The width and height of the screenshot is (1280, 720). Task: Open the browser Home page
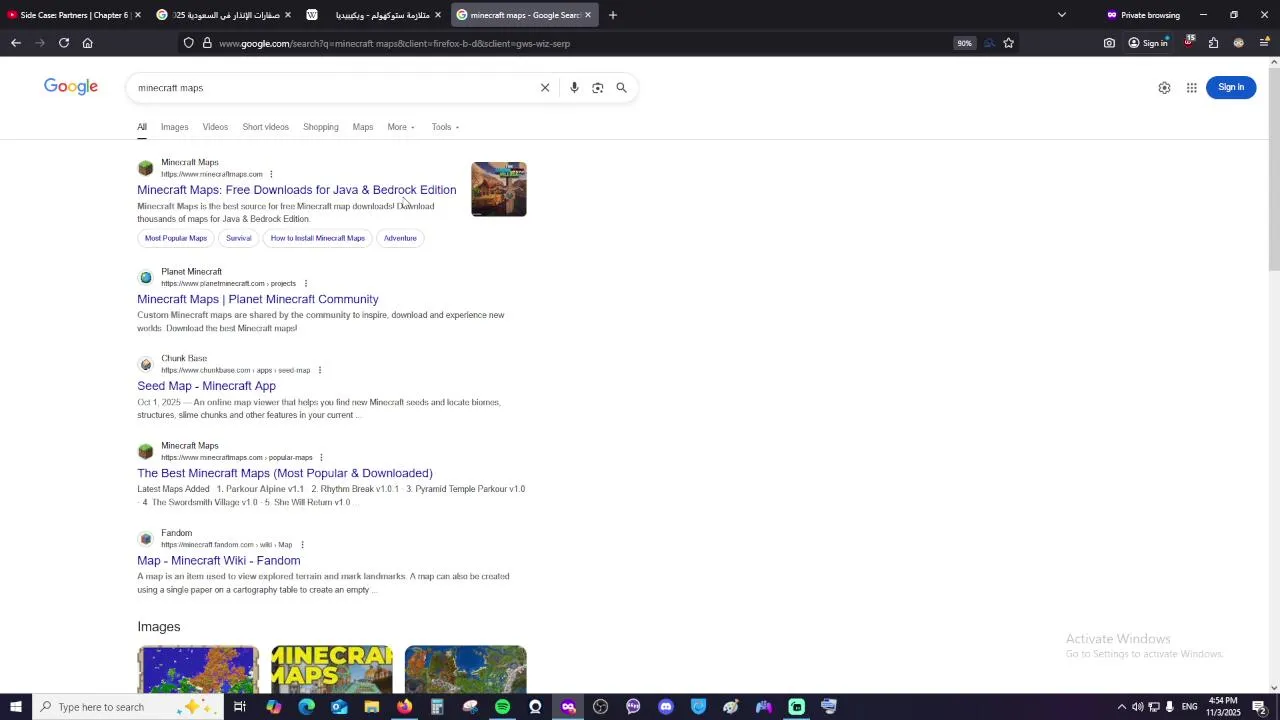(88, 43)
